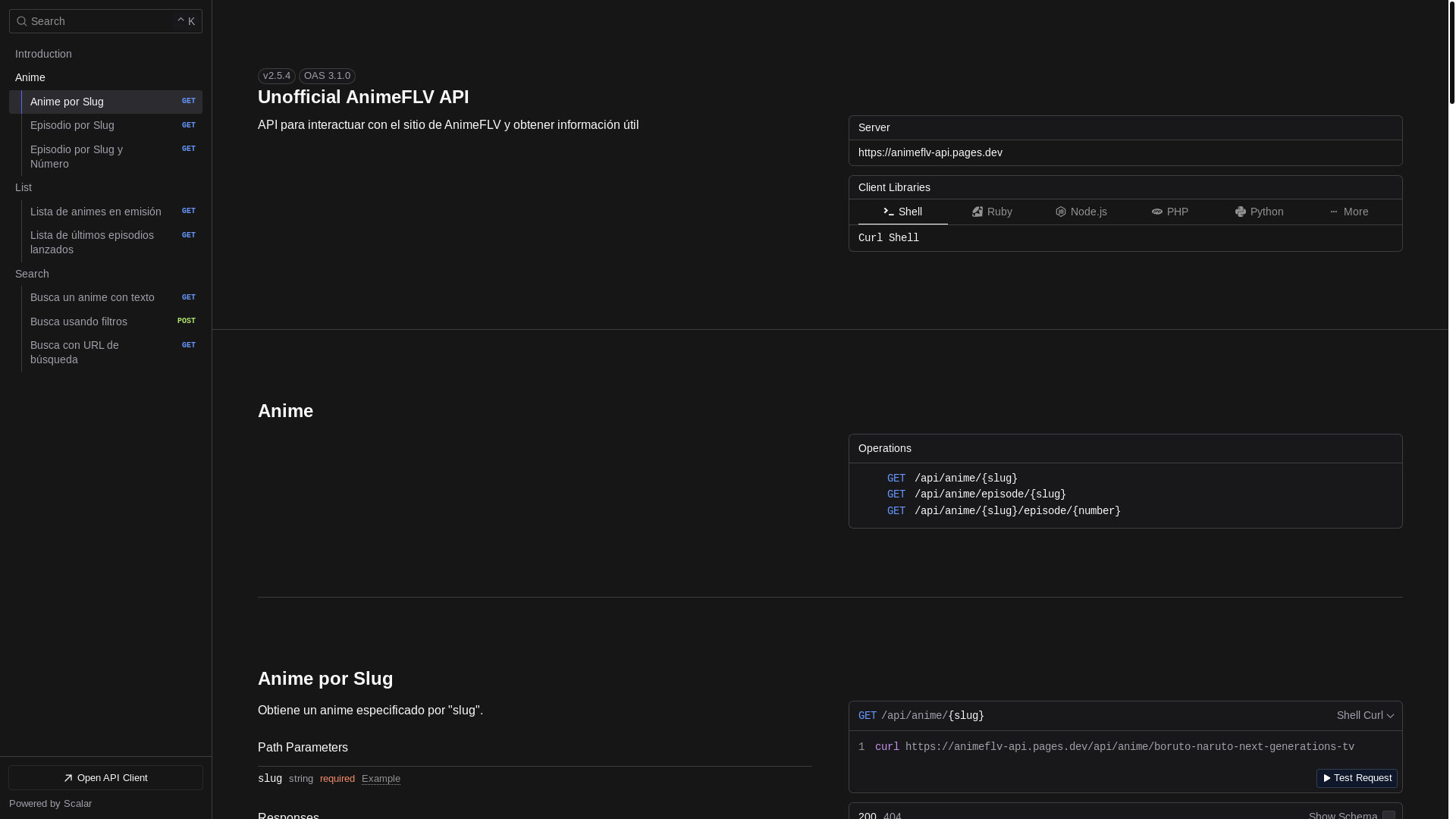Toggle the Show Schema checkbox
1456x819 pixels.
(1389, 815)
